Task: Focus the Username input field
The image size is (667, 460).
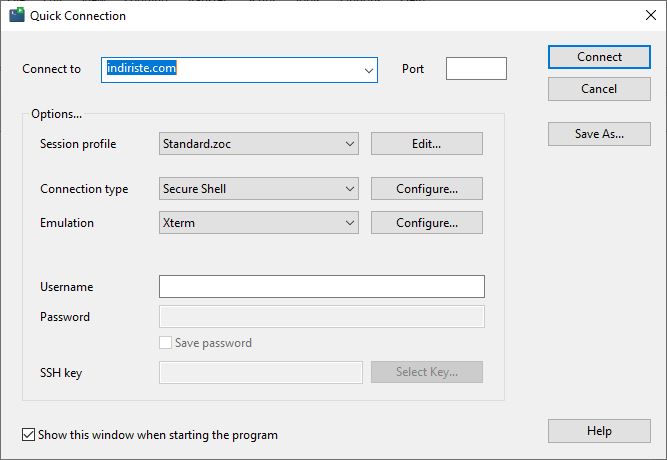Action: (322, 286)
